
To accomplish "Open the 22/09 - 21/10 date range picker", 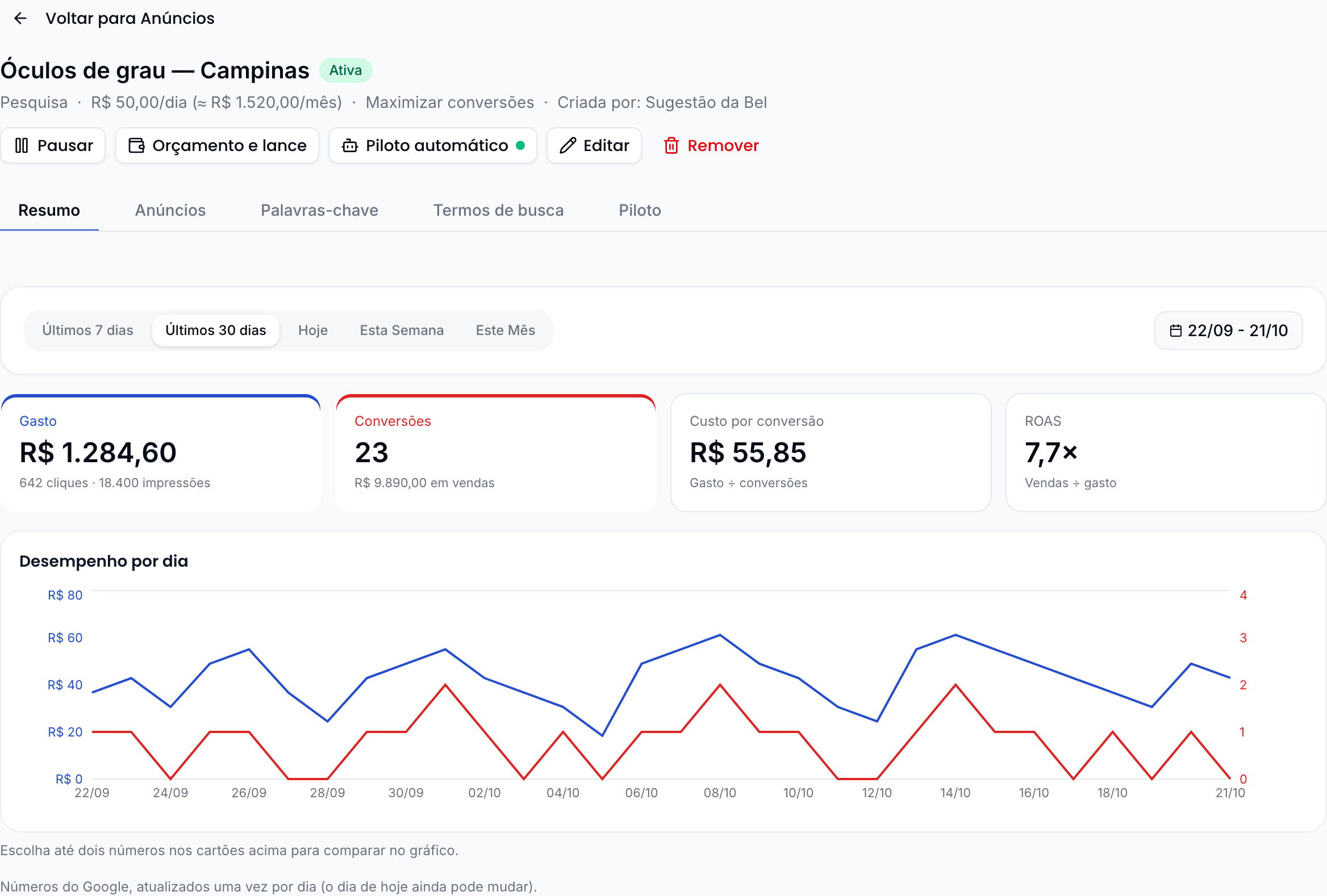I will pyautogui.click(x=1228, y=330).
